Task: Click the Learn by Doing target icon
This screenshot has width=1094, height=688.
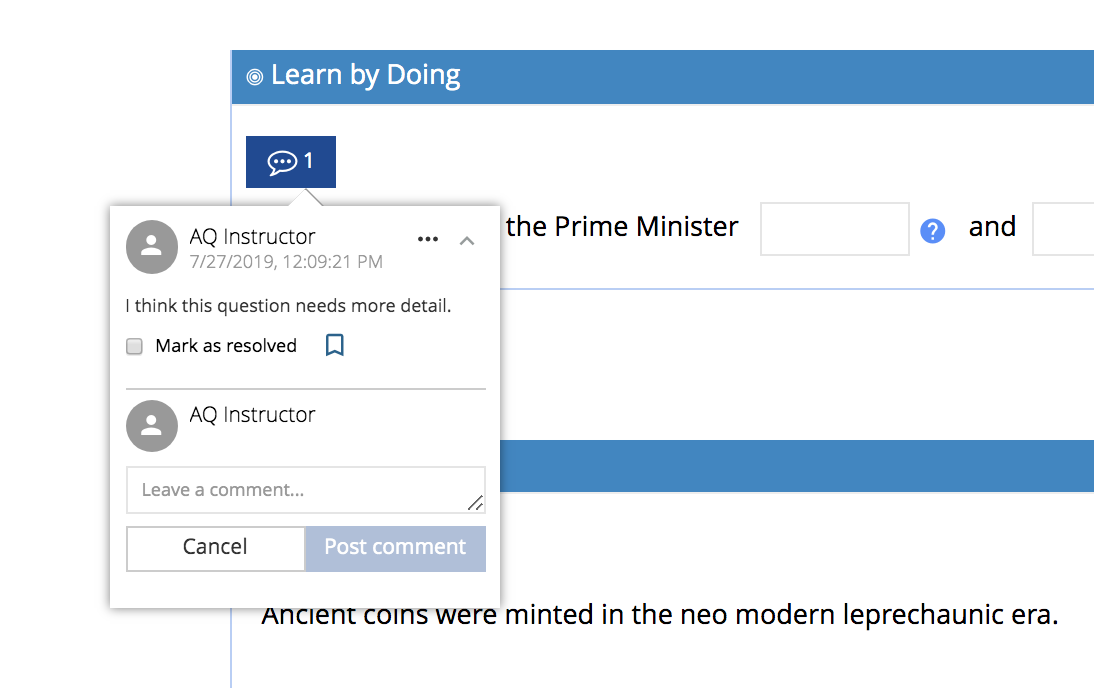Action: click(255, 77)
